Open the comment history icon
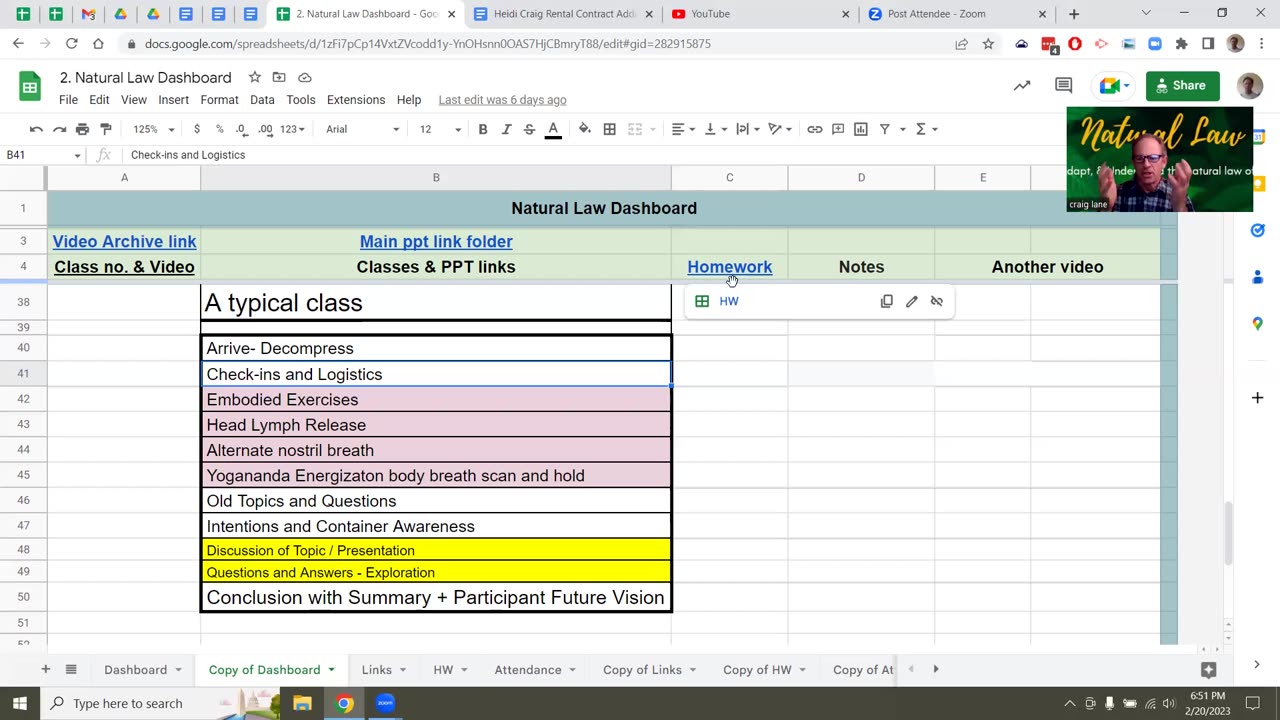Image resolution: width=1280 pixels, height=720 pixels. point(1064,86)
